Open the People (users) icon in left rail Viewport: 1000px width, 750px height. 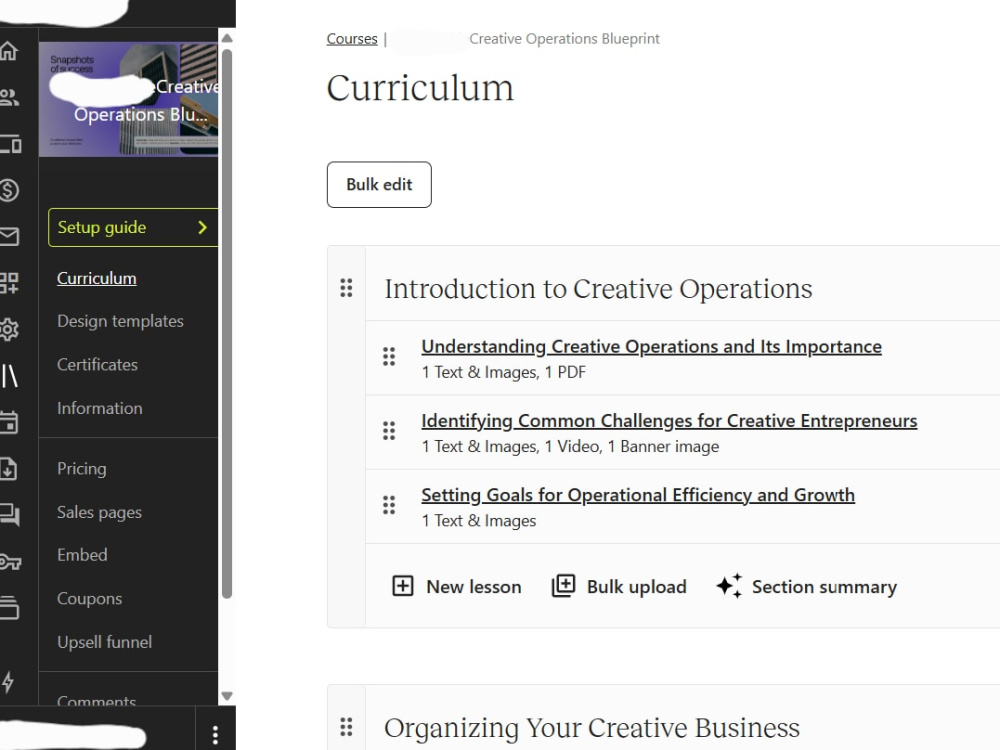tap(9, 97)
